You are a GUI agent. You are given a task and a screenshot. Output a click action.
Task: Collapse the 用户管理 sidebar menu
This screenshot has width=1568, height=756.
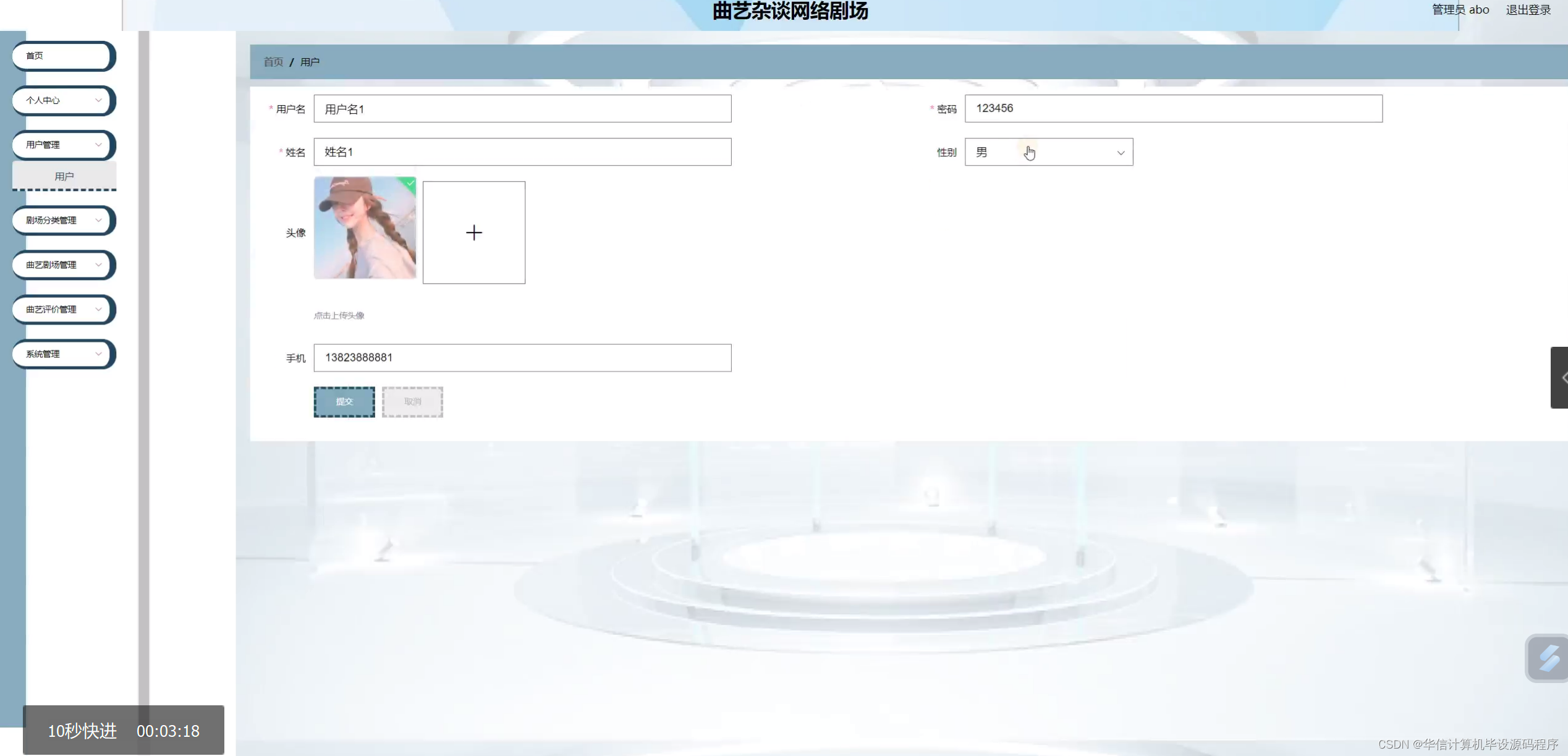[x=63, y=145]
